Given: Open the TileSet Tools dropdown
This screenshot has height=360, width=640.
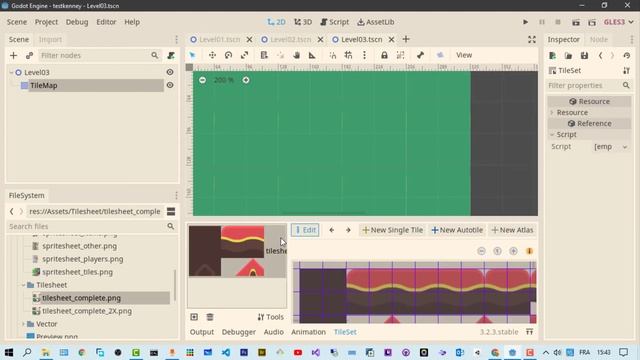Looking at the screenshot, I should (271, 317).
